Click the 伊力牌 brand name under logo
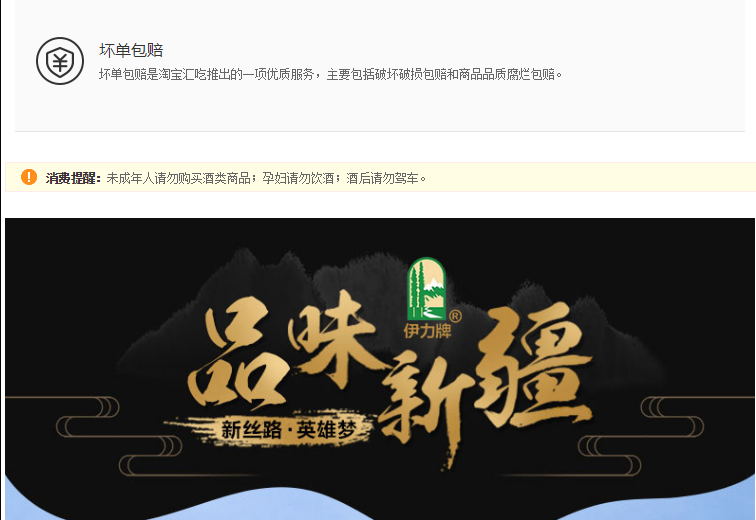 (427, 331)
